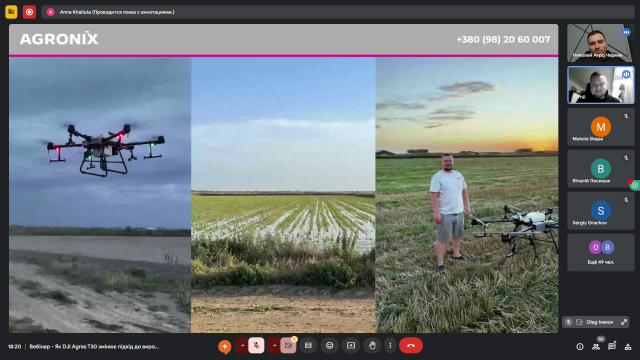Viewport: 640px width, 360px height.
Task: Open the chat with everyone icon
Action: pyautogui.click(x=612, y=347)
